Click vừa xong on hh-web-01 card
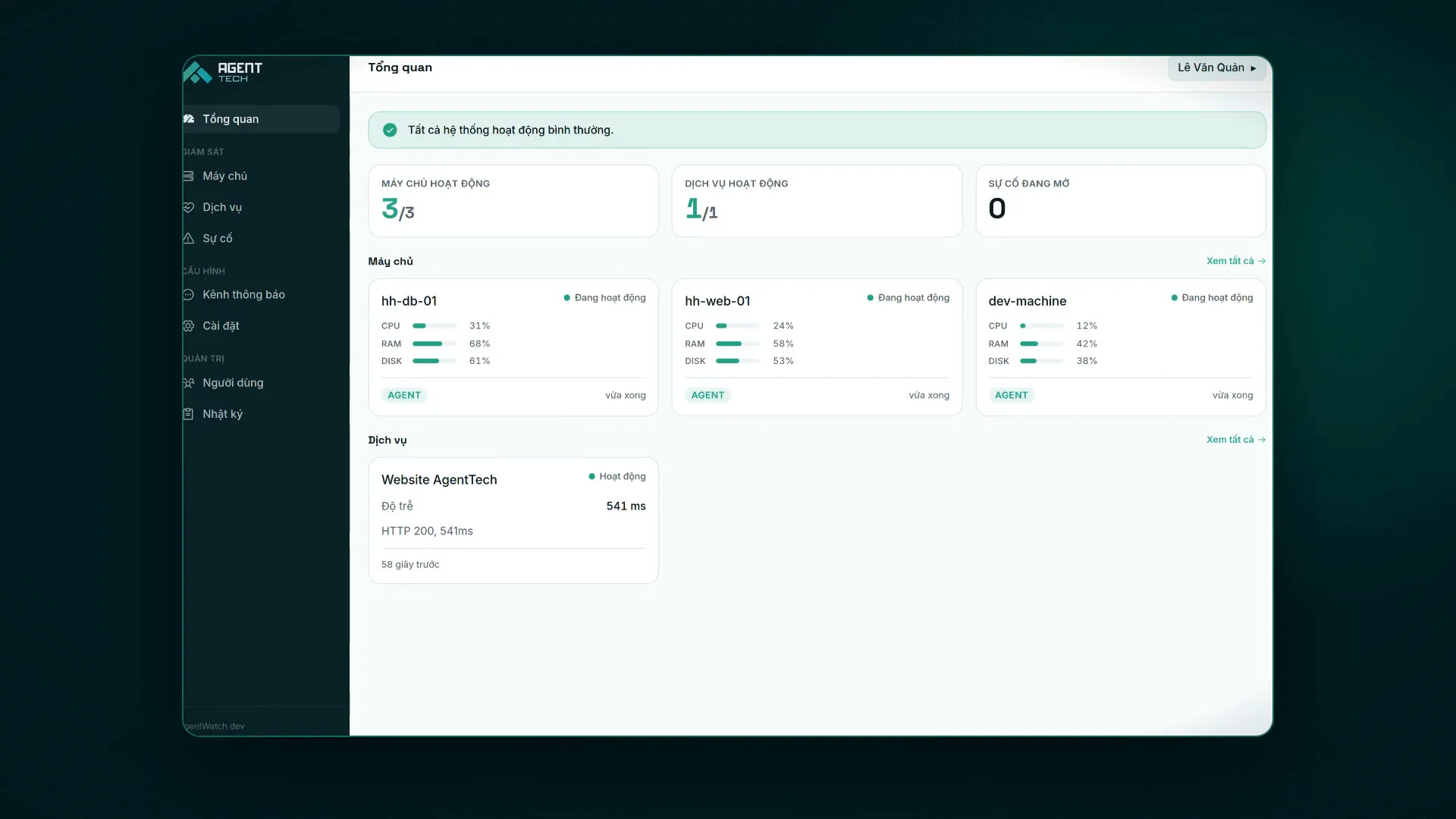The image size is (1456, 819). pyautogui.click(x=929, y=395)
